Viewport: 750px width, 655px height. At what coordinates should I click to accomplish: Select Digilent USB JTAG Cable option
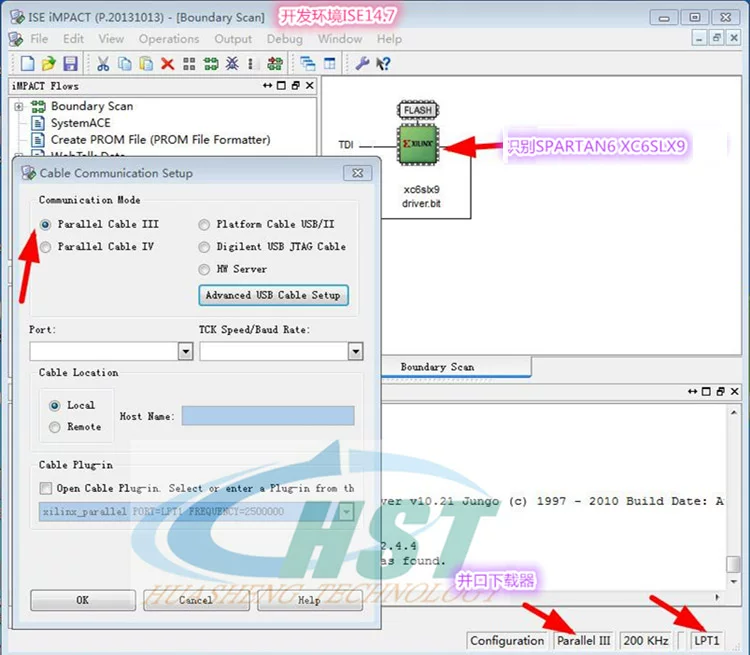click(x=204, y=247)
